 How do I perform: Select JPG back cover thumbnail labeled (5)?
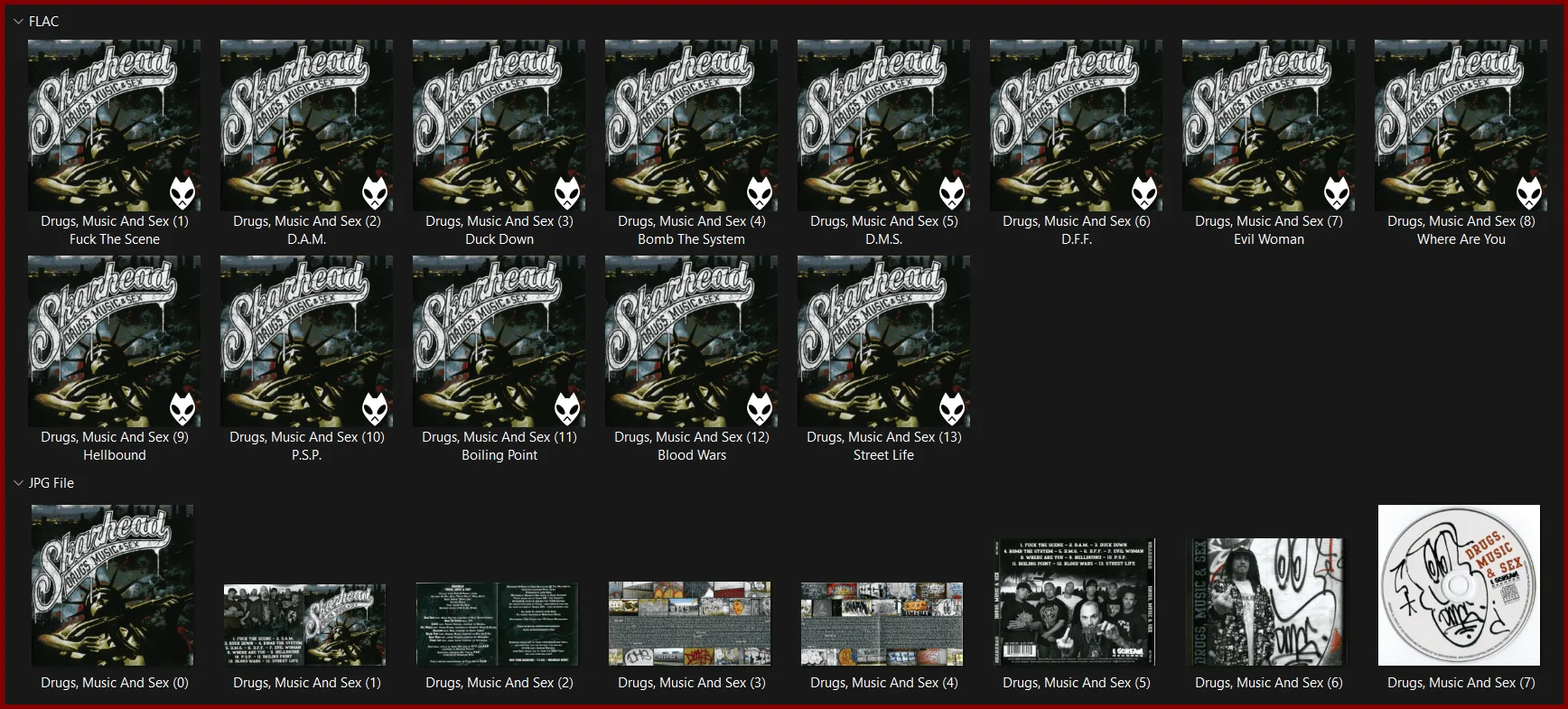[x=1075, y=602]
